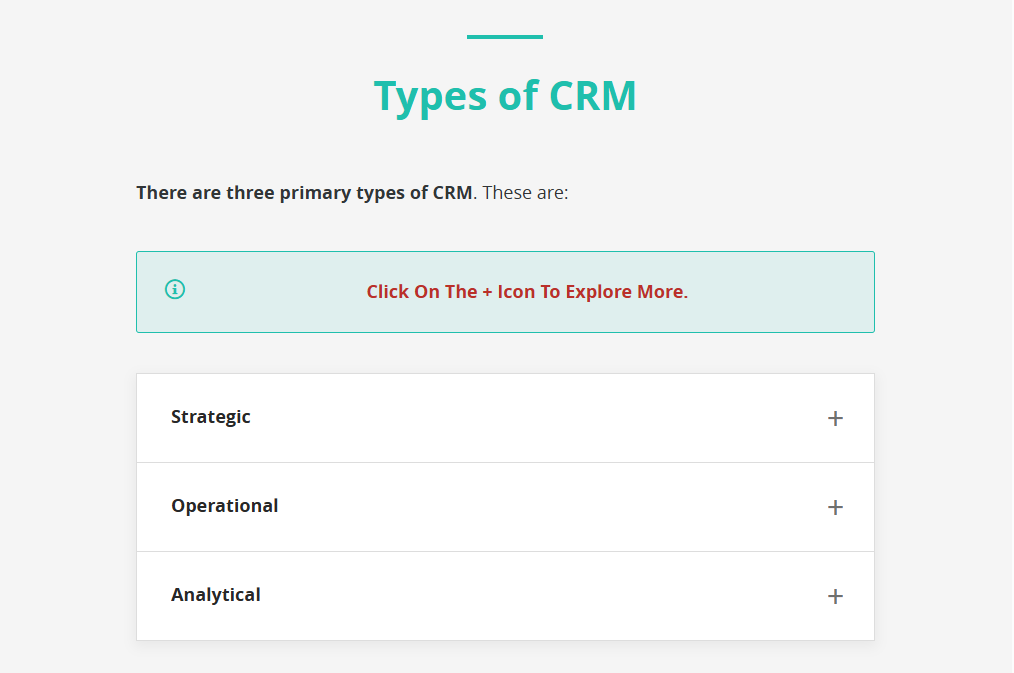This screenshot has height=673, width=1014.
Task: Click the word 'CRM' in the intro sentence
Action: pyautogui.click(x=452, y=192)
